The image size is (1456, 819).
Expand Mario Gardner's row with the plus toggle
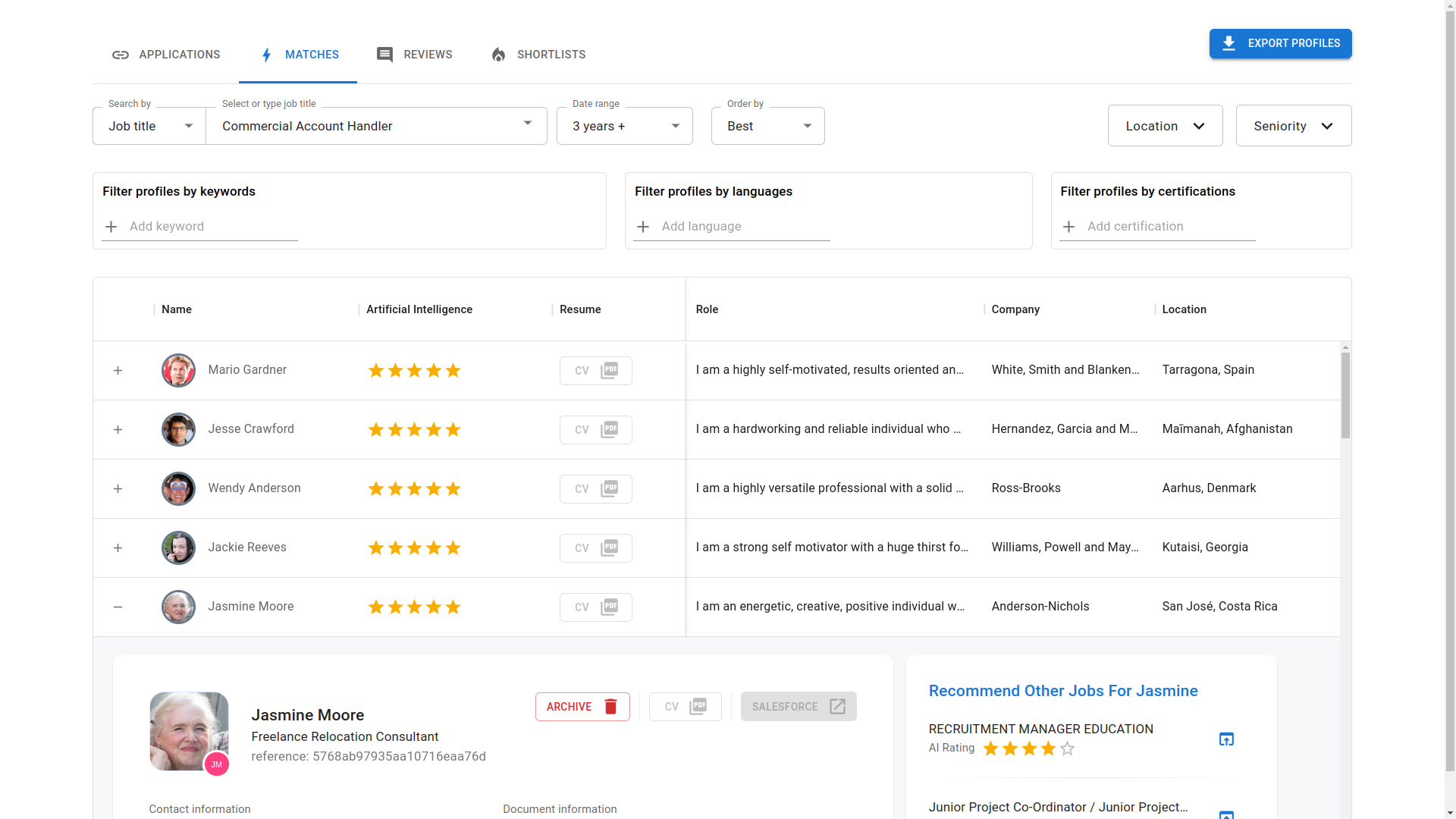tap(118, 371)
